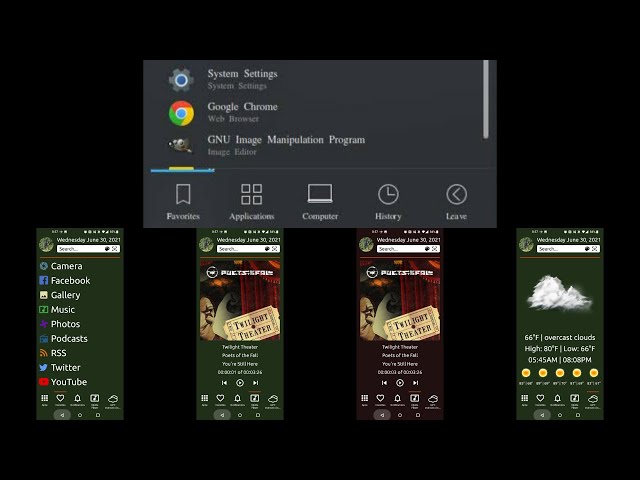Tap heart Favorites tab on app-list phone

60,400
